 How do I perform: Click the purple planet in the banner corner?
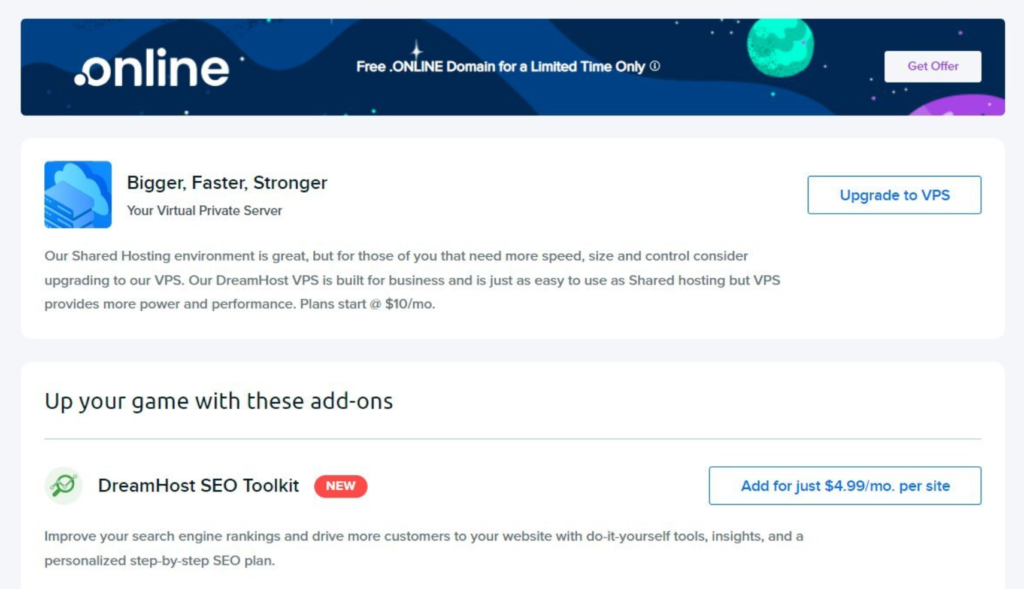click(957, 106)
